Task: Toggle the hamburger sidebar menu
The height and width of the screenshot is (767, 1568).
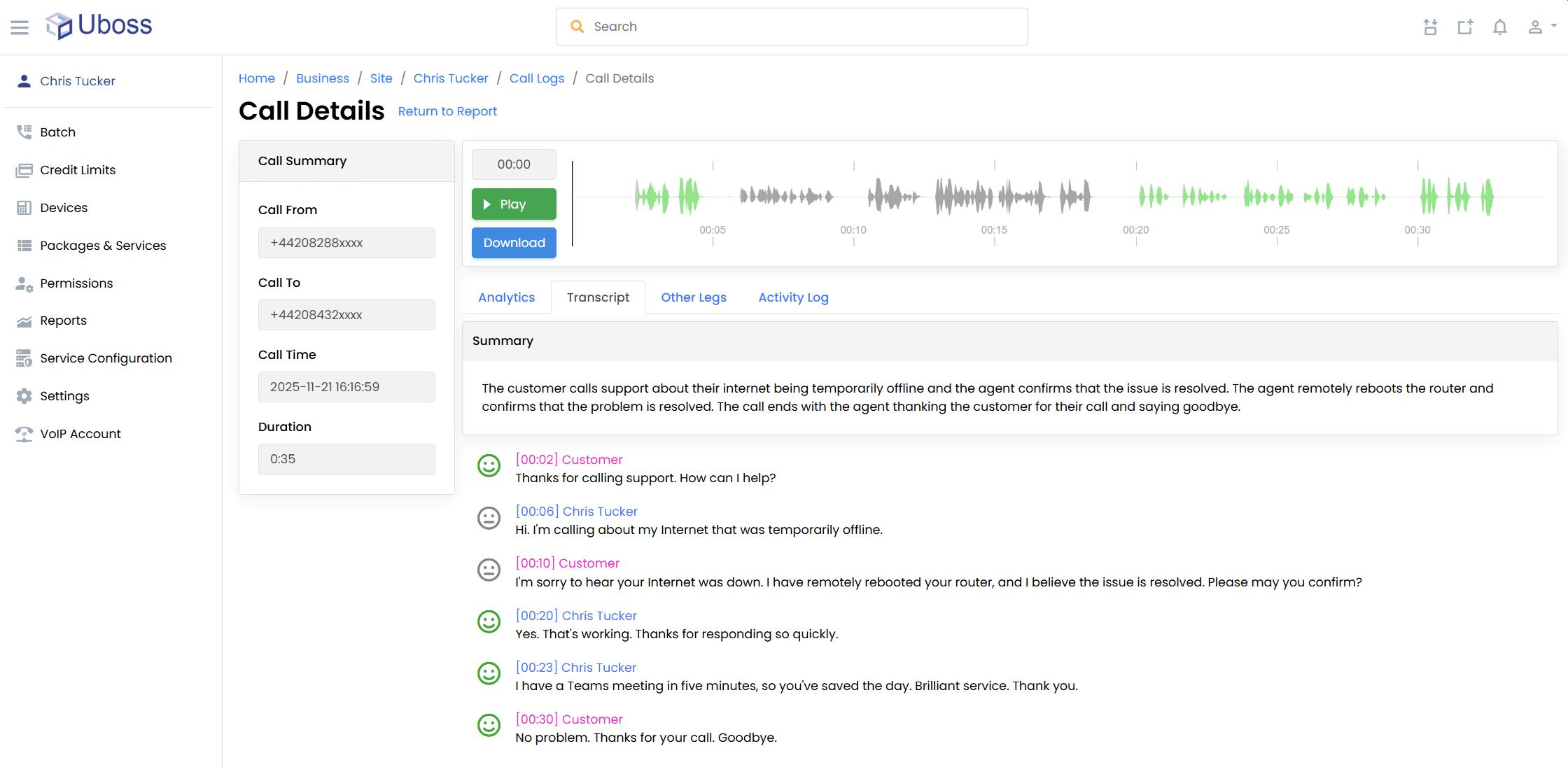Action: (20, 27)
